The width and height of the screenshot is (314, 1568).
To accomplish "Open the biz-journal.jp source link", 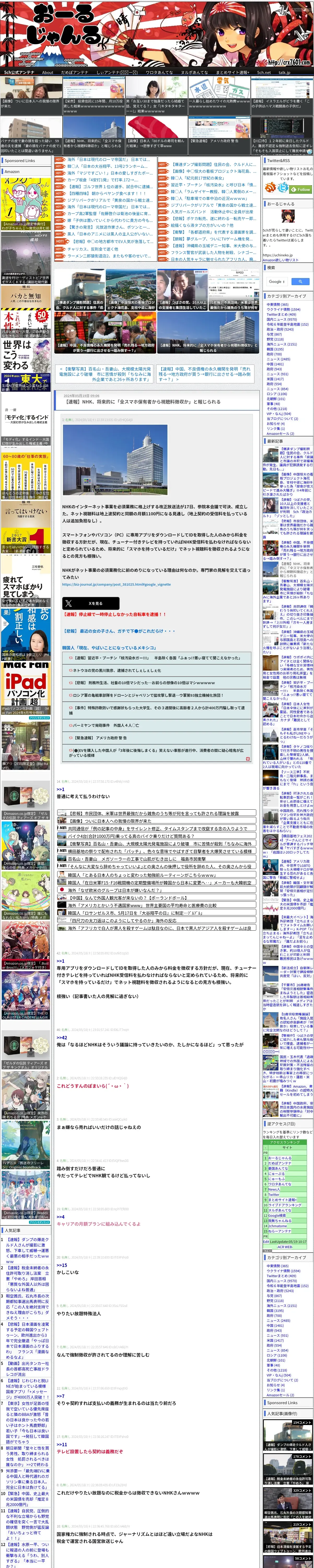I will (x=116, y=584).
